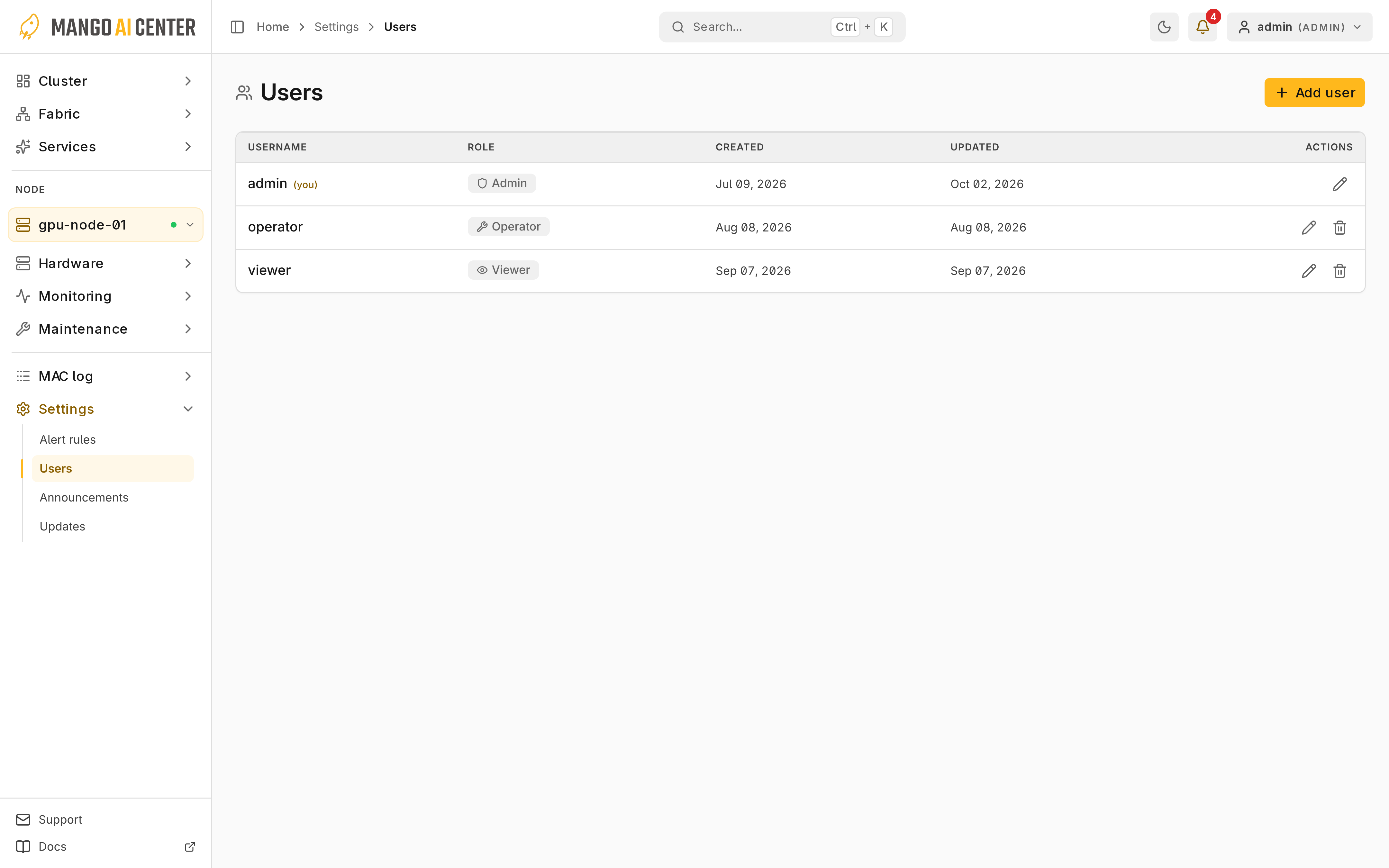Expand the Cluster sidebar section

coord(105,81)
